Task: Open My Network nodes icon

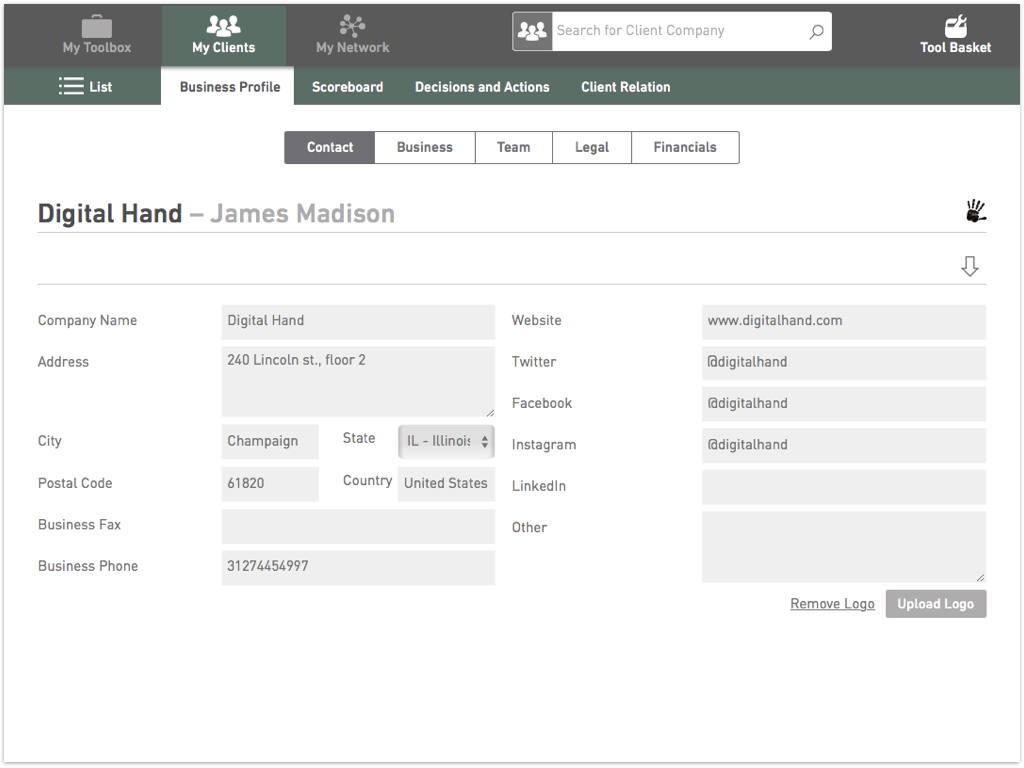Action: point(352,25)
